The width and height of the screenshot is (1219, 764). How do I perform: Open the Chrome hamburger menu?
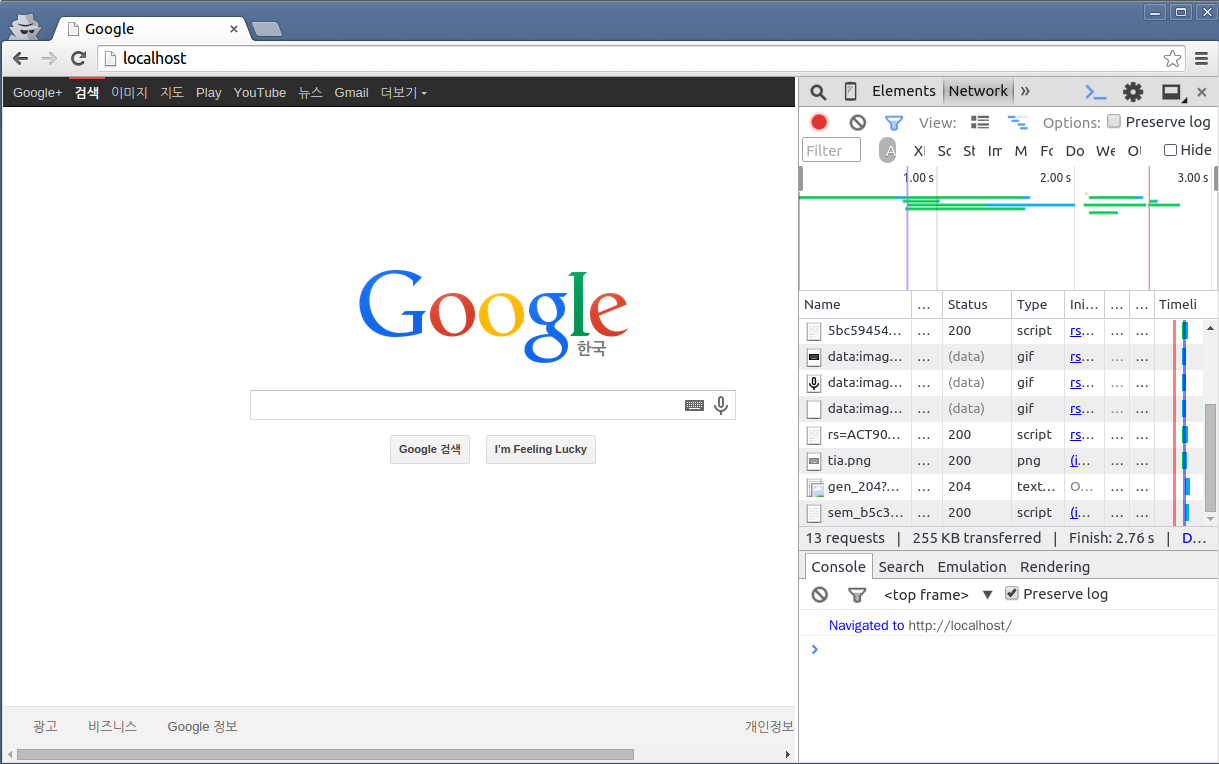(1201, 58)
